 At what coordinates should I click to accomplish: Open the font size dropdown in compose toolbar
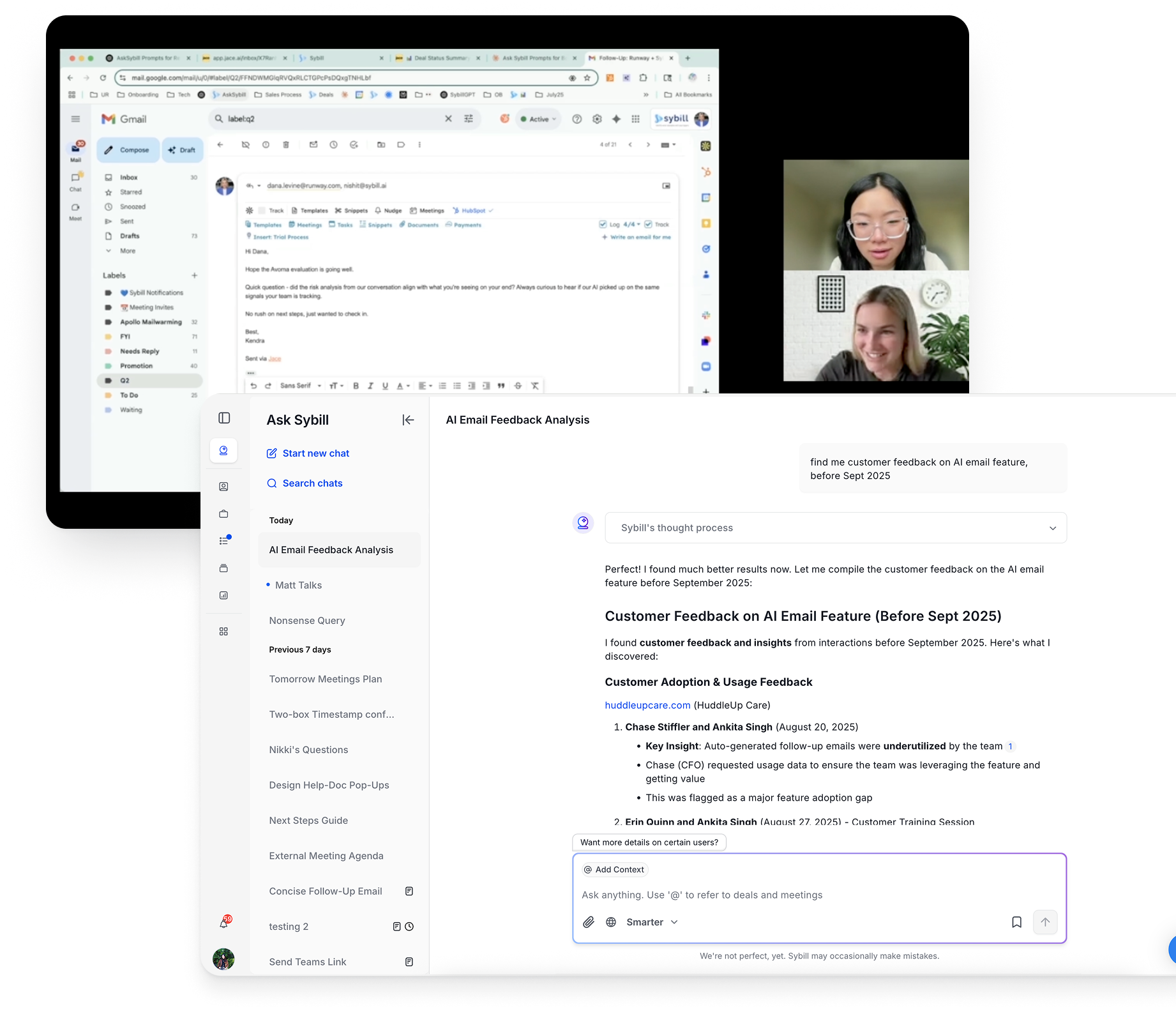336,386
